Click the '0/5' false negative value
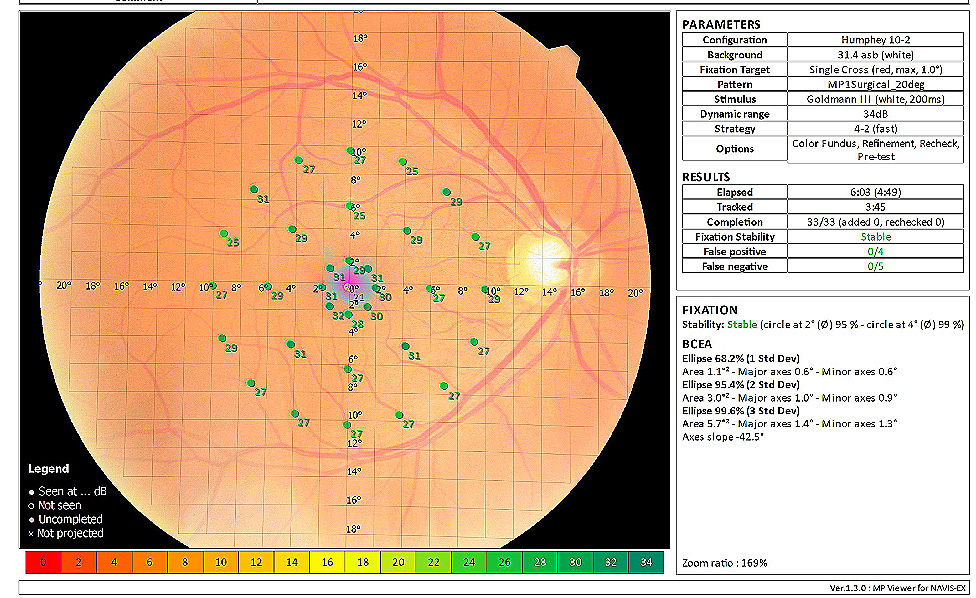The image size is (976, 598). click(875, 266)
